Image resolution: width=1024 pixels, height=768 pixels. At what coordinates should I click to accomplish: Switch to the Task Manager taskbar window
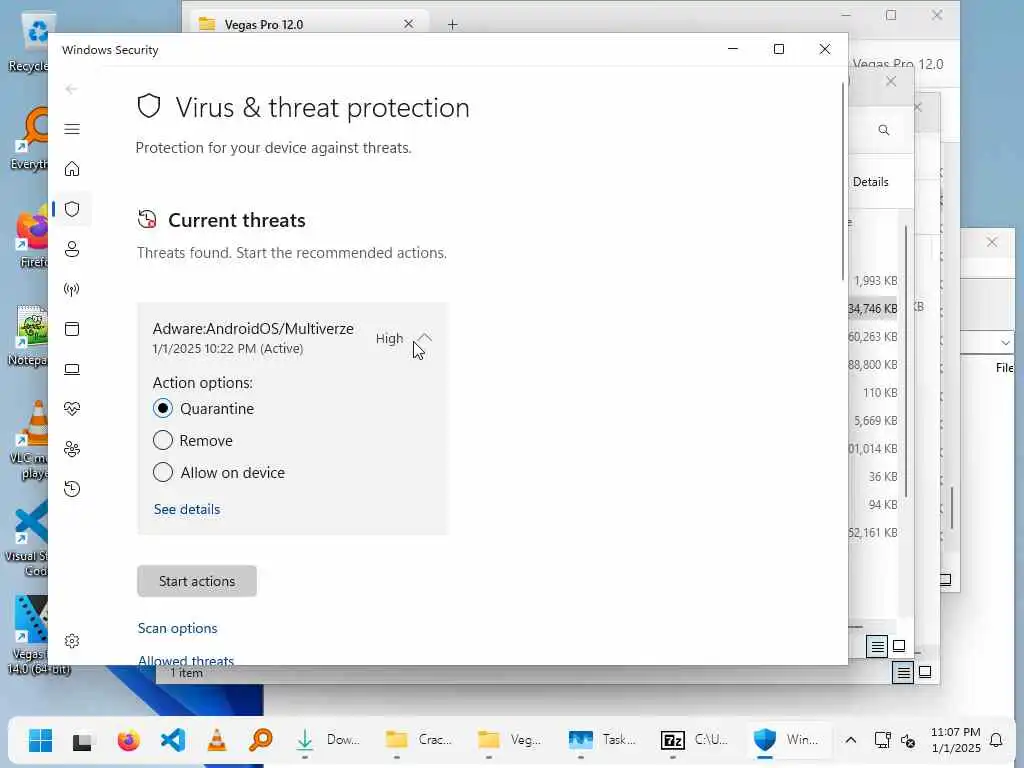603,741
